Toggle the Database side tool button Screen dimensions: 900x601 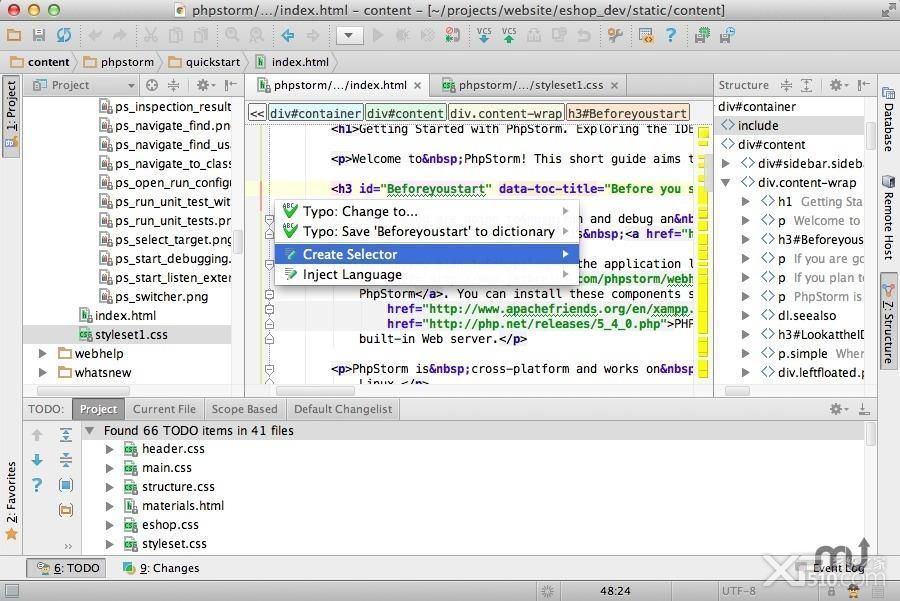[888, 119]
